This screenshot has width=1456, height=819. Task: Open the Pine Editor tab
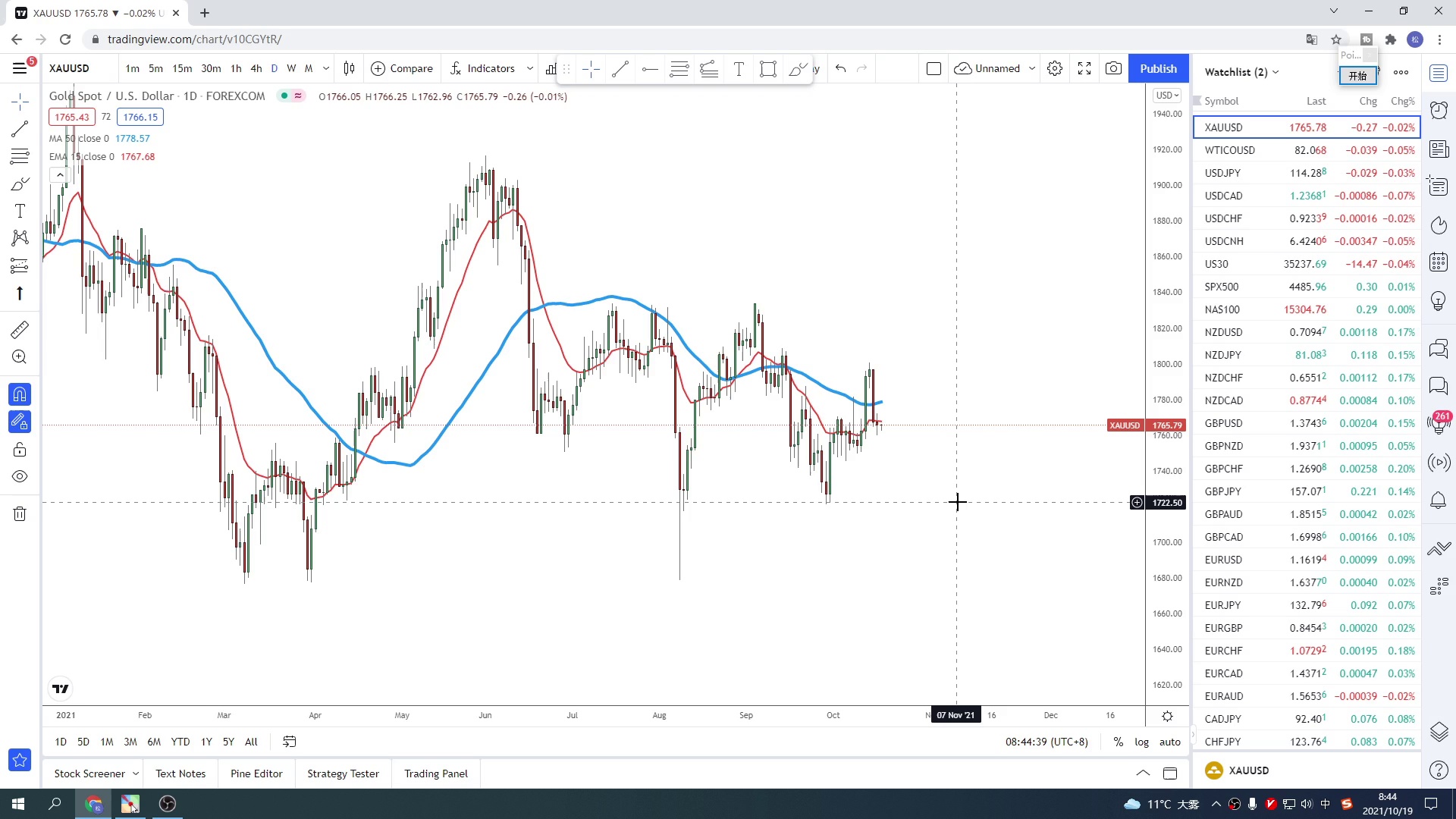click(256, 773)
